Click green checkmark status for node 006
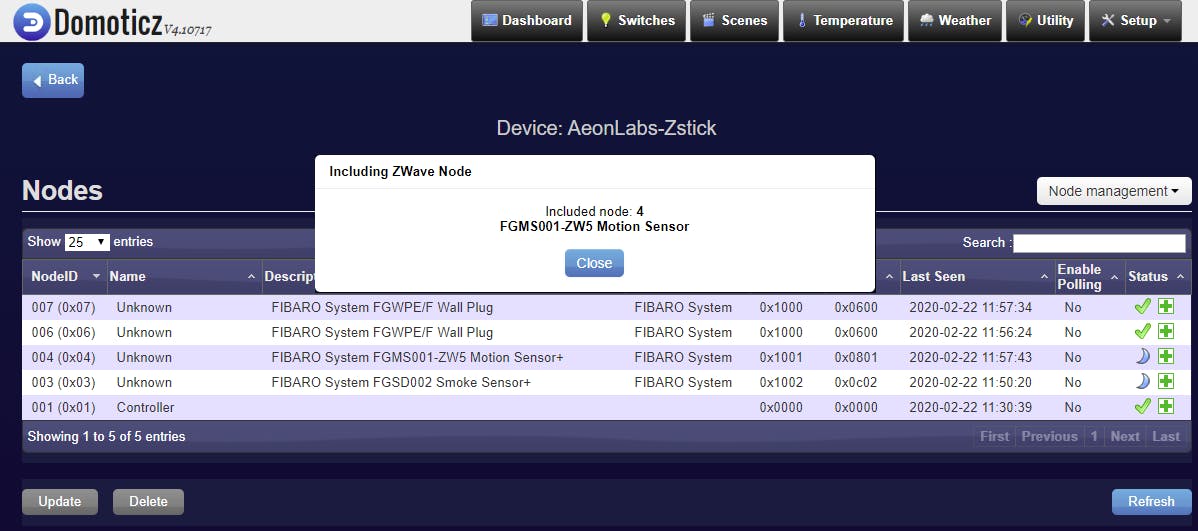The image size is (1198, 531). (1143, 332)
